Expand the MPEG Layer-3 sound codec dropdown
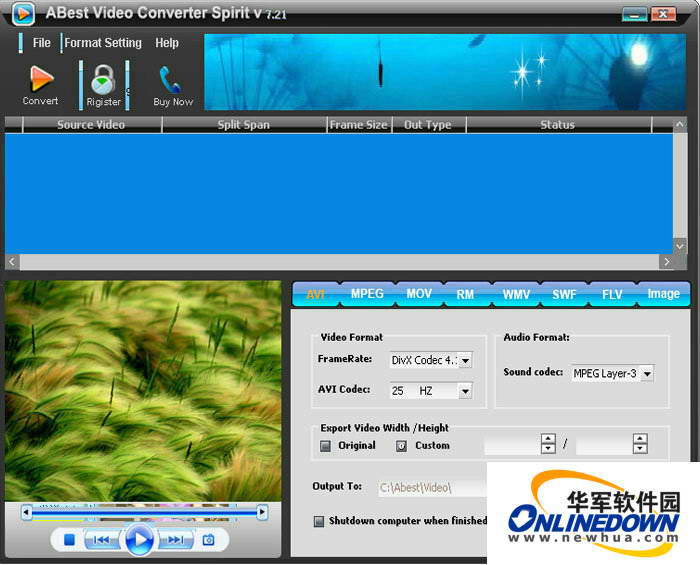The width and height of the screenshot is (700, 565). click(647, 374)
